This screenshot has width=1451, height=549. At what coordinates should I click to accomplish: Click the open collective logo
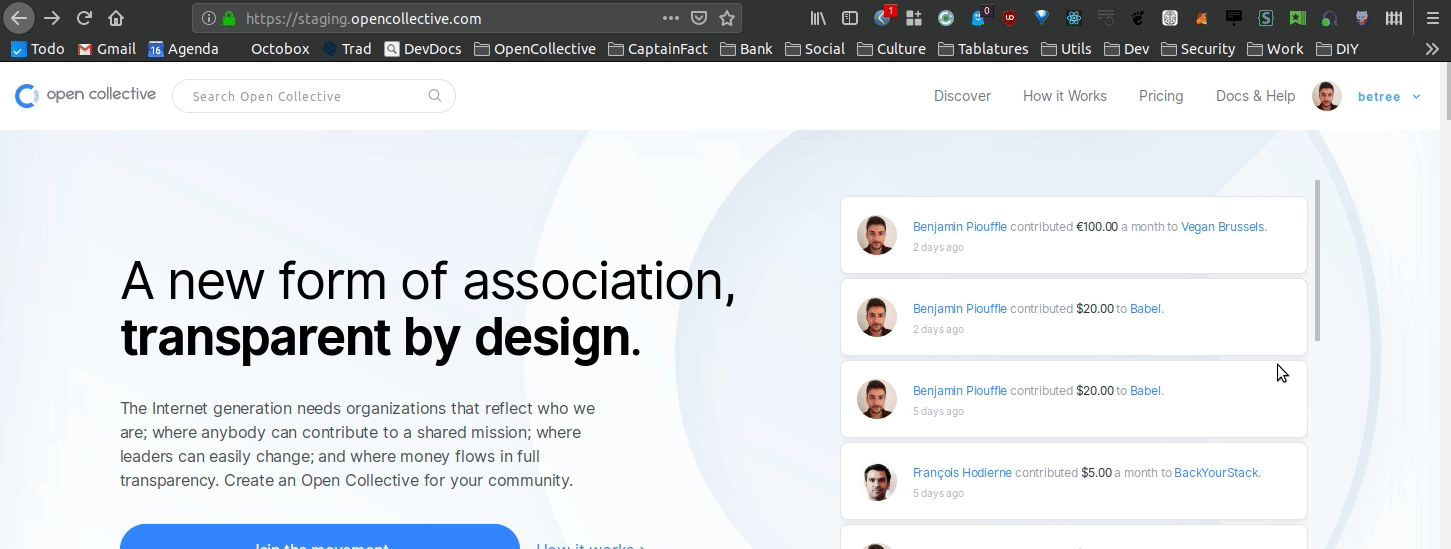[x=85, y=95]
